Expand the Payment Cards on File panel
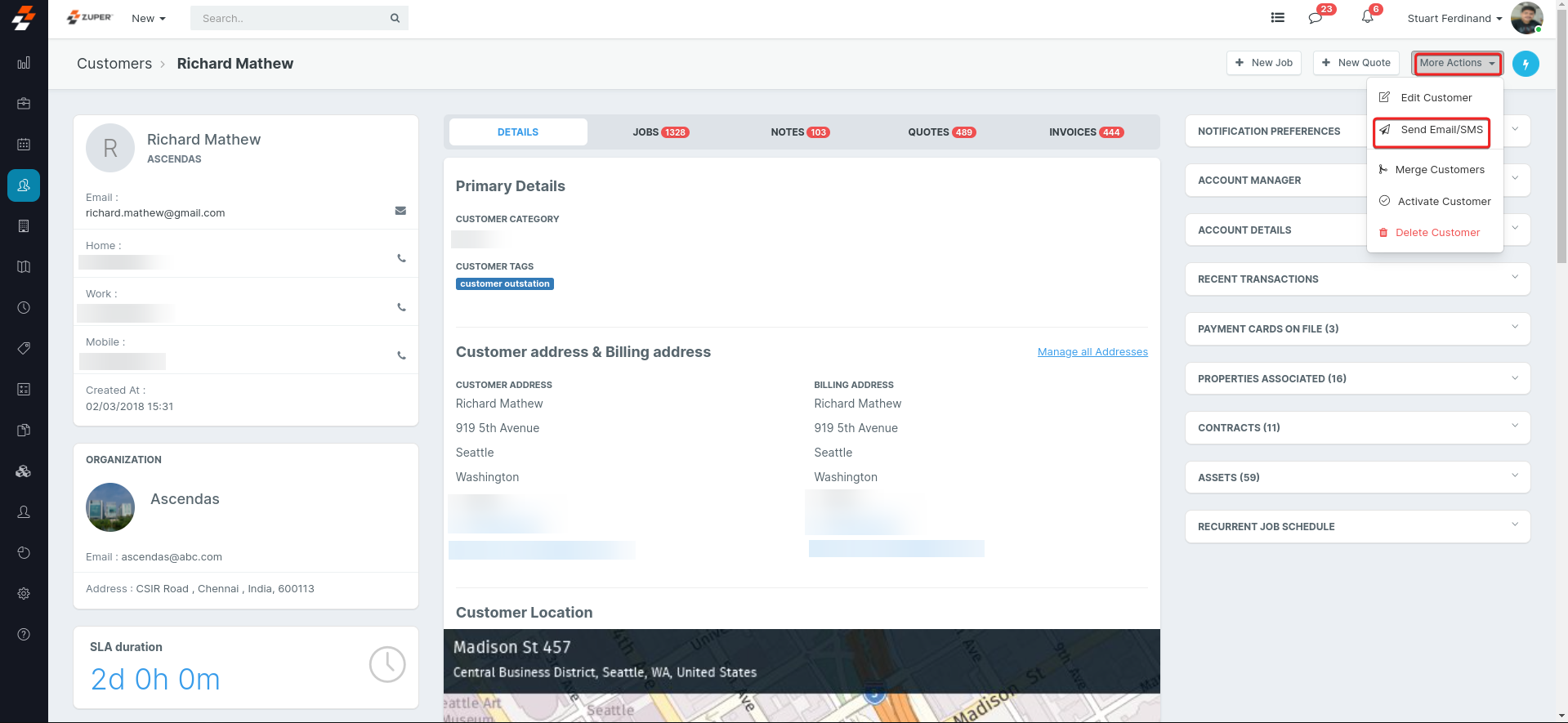This screenshot has width=1568, height=723. pyautogui.click(x=1356, y=329)
